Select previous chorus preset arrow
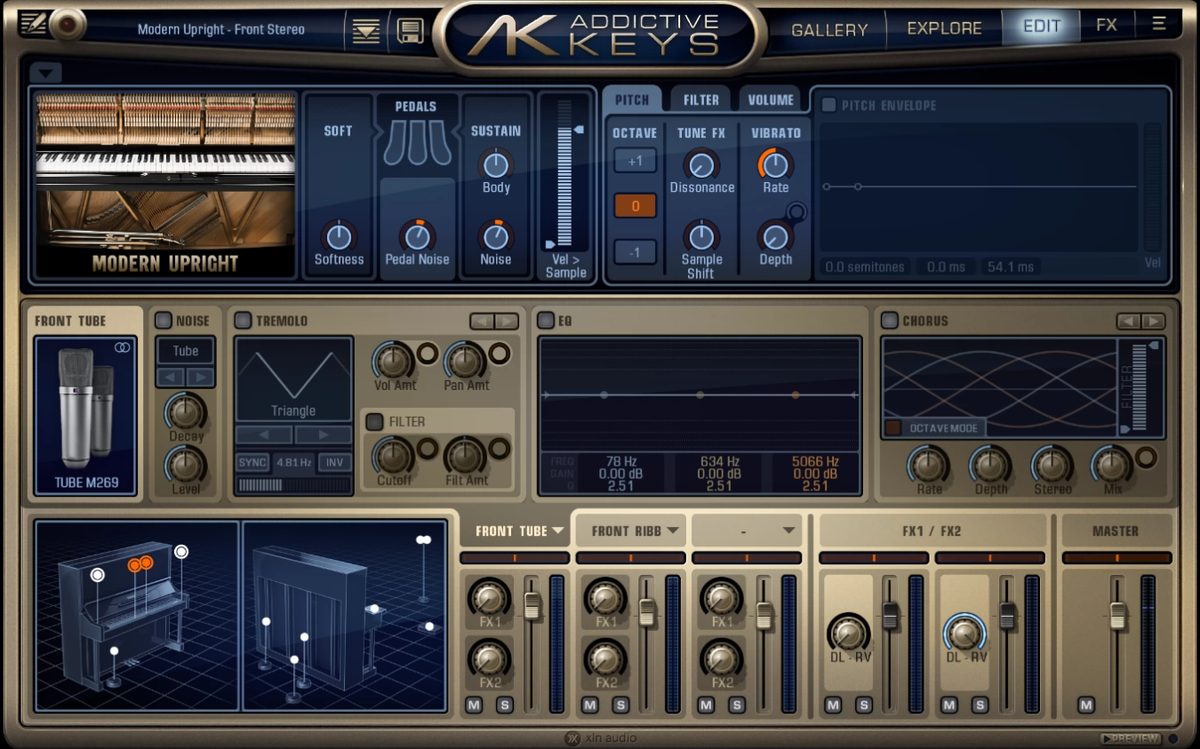The image size is (1200, 749). 1129,321
